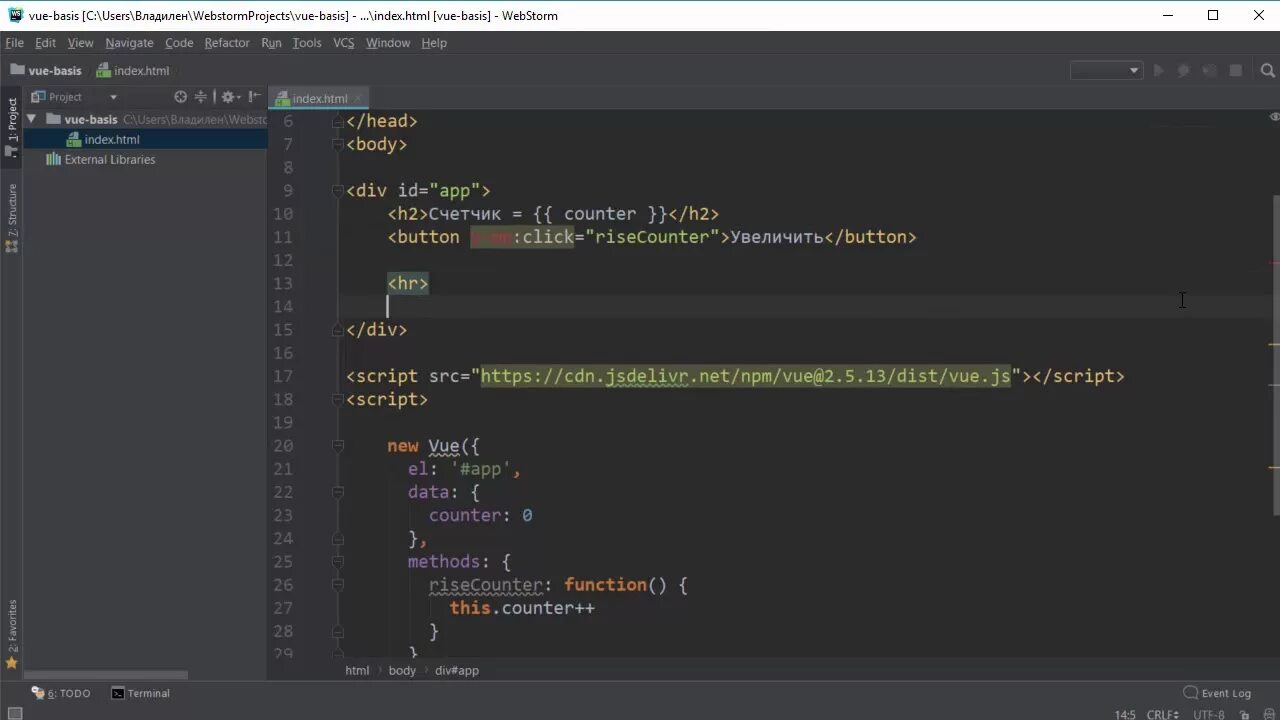Screen dimensions: 1280x720
Task: Open the Project view selector dropdown
Action: [x=113, y=97]
